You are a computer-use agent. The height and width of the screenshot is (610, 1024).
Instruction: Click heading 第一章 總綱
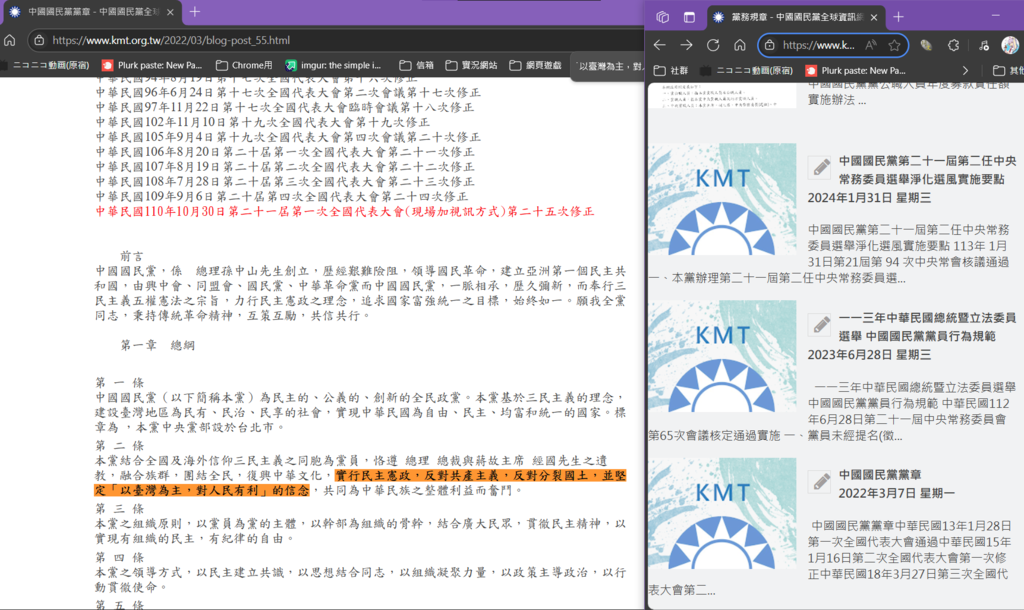(157, 345)
